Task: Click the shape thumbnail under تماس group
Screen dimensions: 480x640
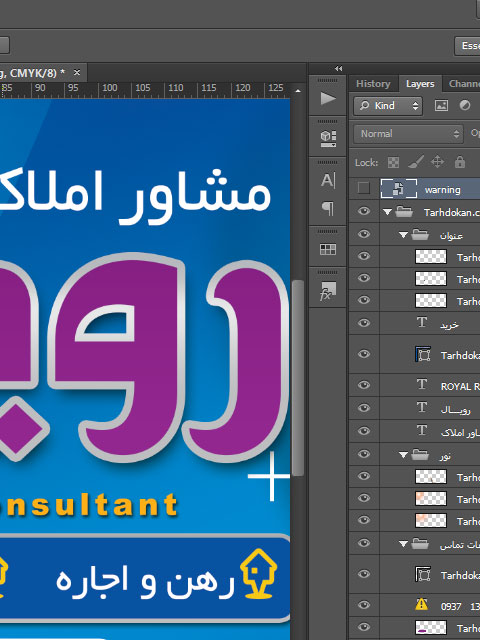Action: pos(423,574)
